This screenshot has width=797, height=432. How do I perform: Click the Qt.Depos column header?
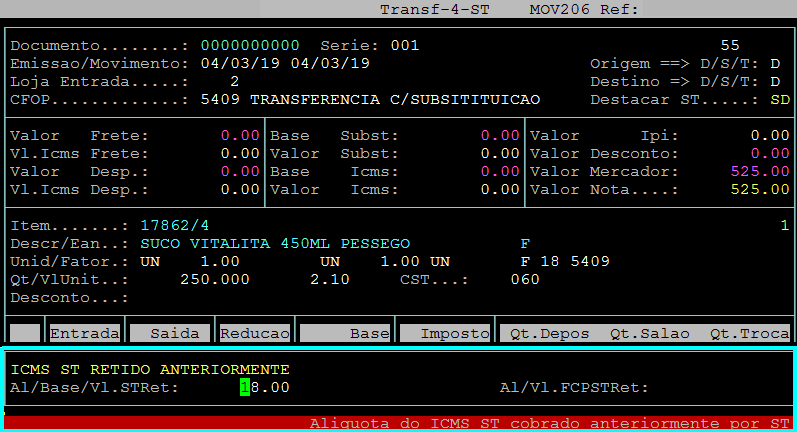(x=549, y=333)
